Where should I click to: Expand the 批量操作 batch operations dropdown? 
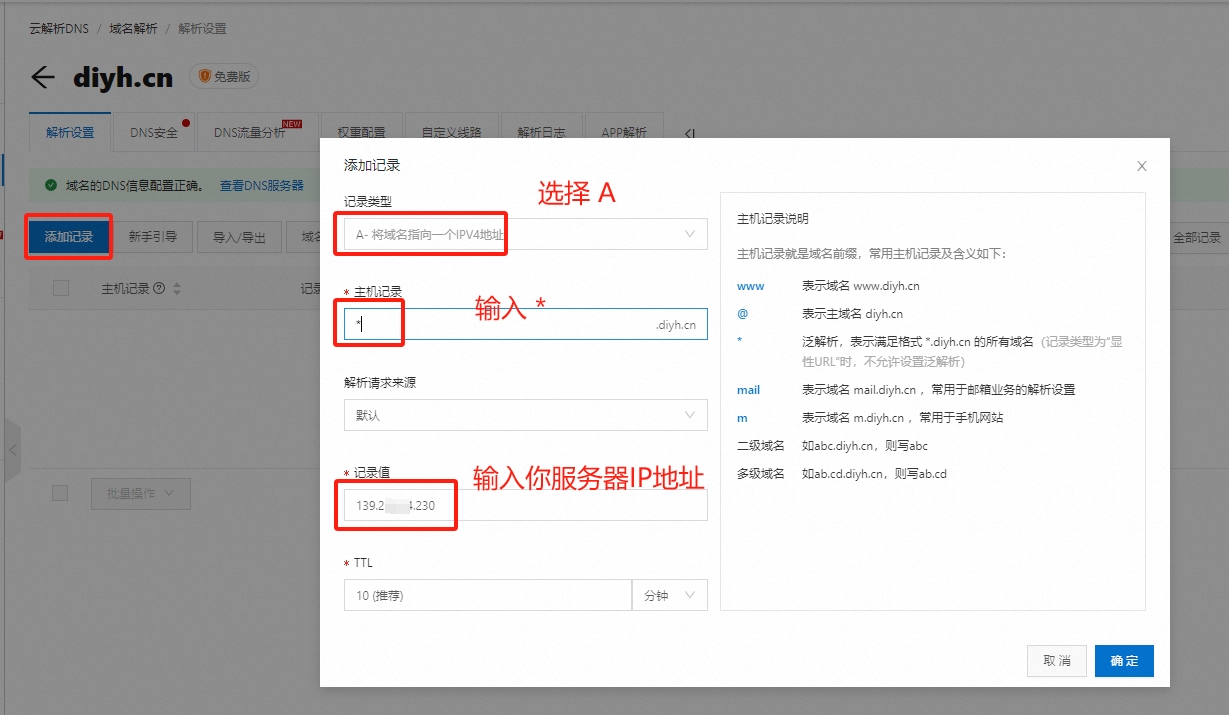pyautogui.click(x=140, y=493)
